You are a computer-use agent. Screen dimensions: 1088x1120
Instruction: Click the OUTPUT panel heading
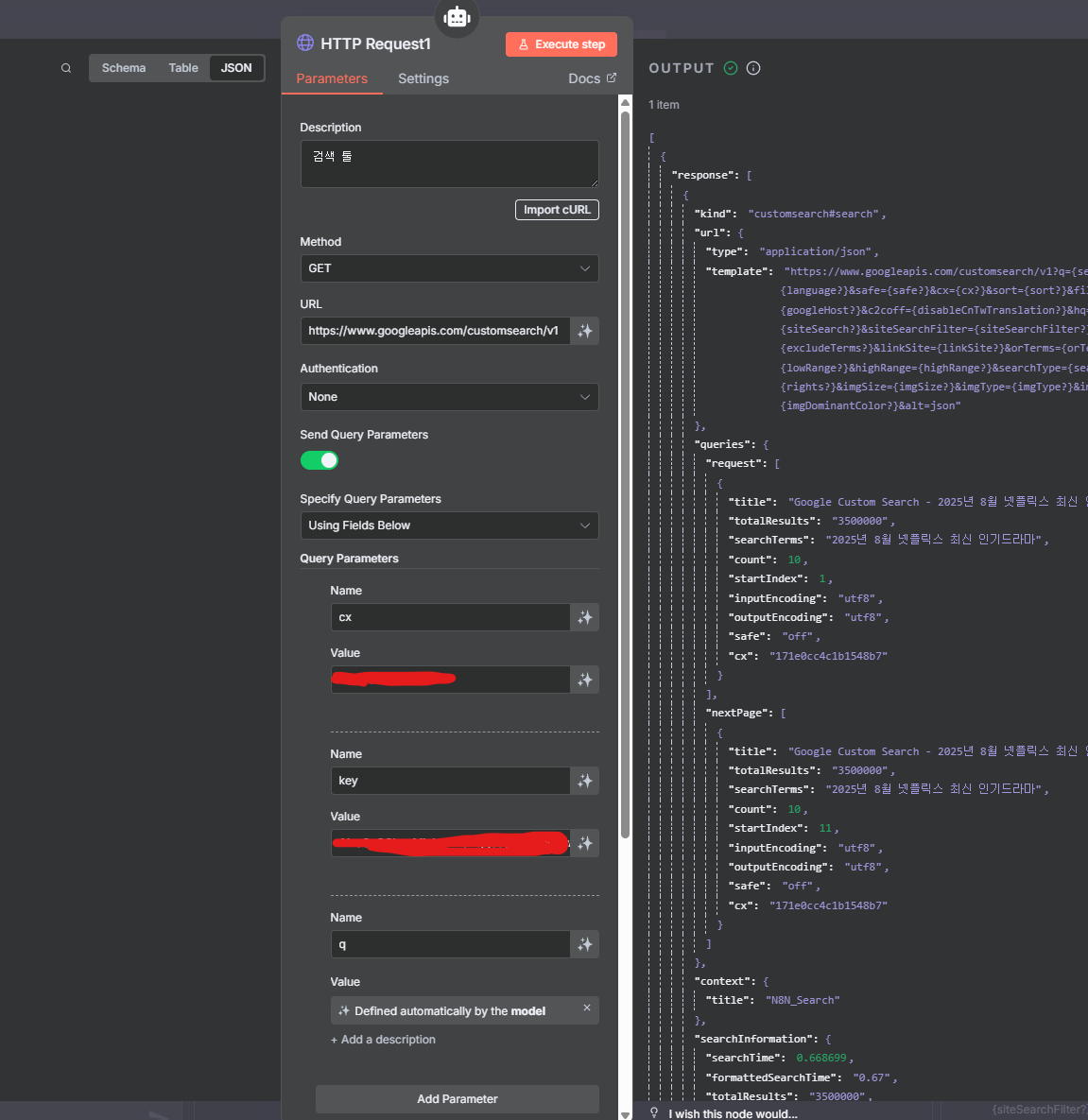coord(682,68)
